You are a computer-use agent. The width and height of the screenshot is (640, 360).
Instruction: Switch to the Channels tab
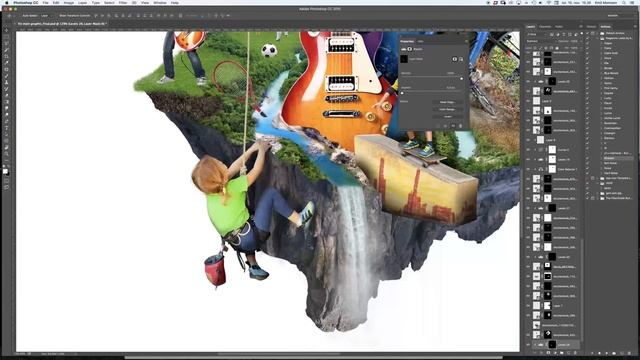click(545, 27)
